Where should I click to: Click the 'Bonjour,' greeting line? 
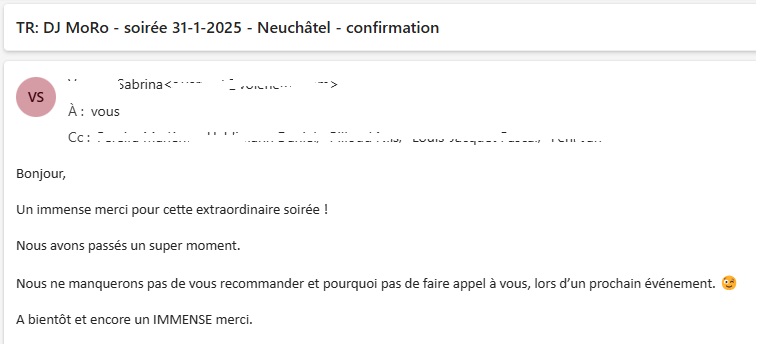pyautogui.click(x=41, y=175)
